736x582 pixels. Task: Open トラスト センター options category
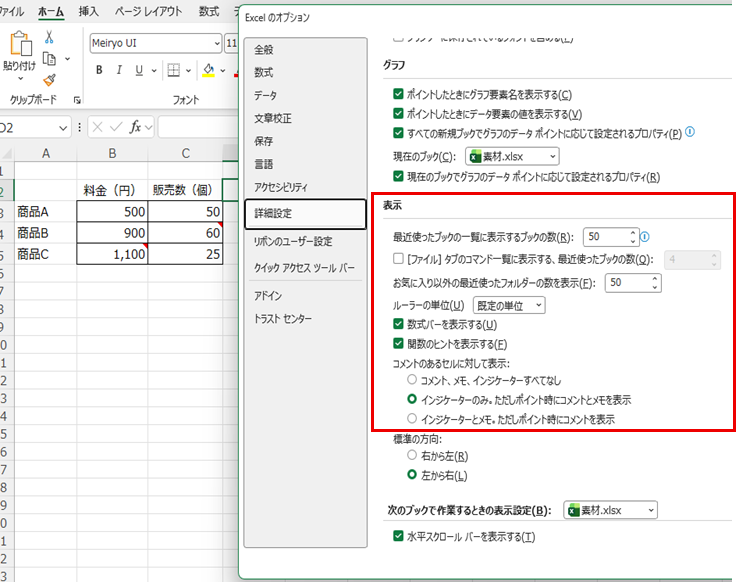[283, 318]
